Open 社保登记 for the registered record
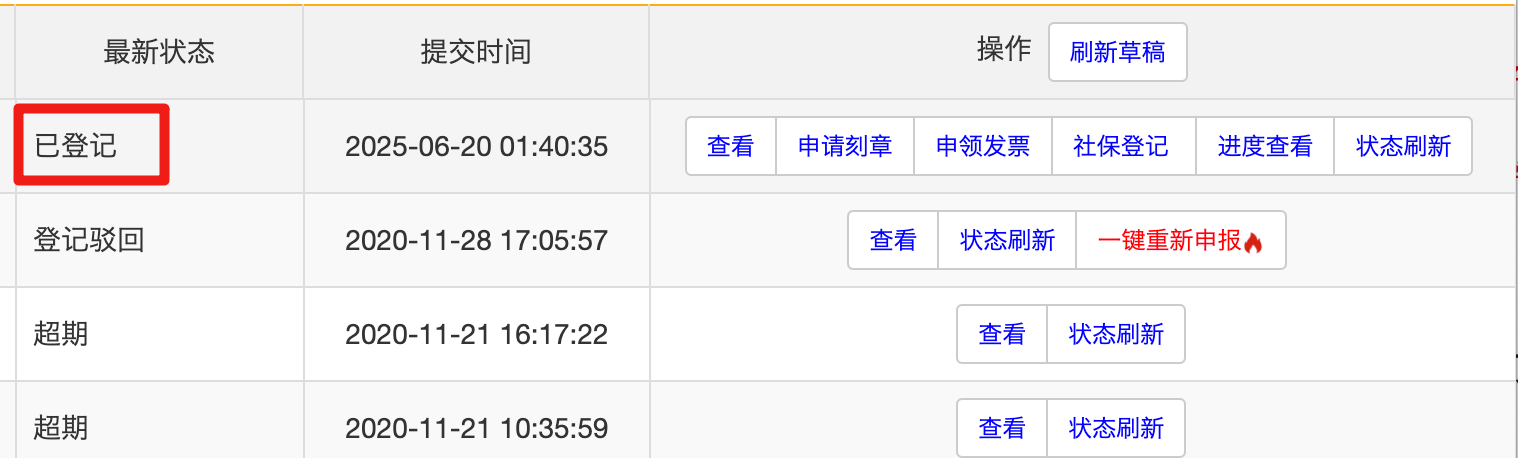Image resolution: width=1518 pixels, height=458 pixels. (x=1121, y=147)
